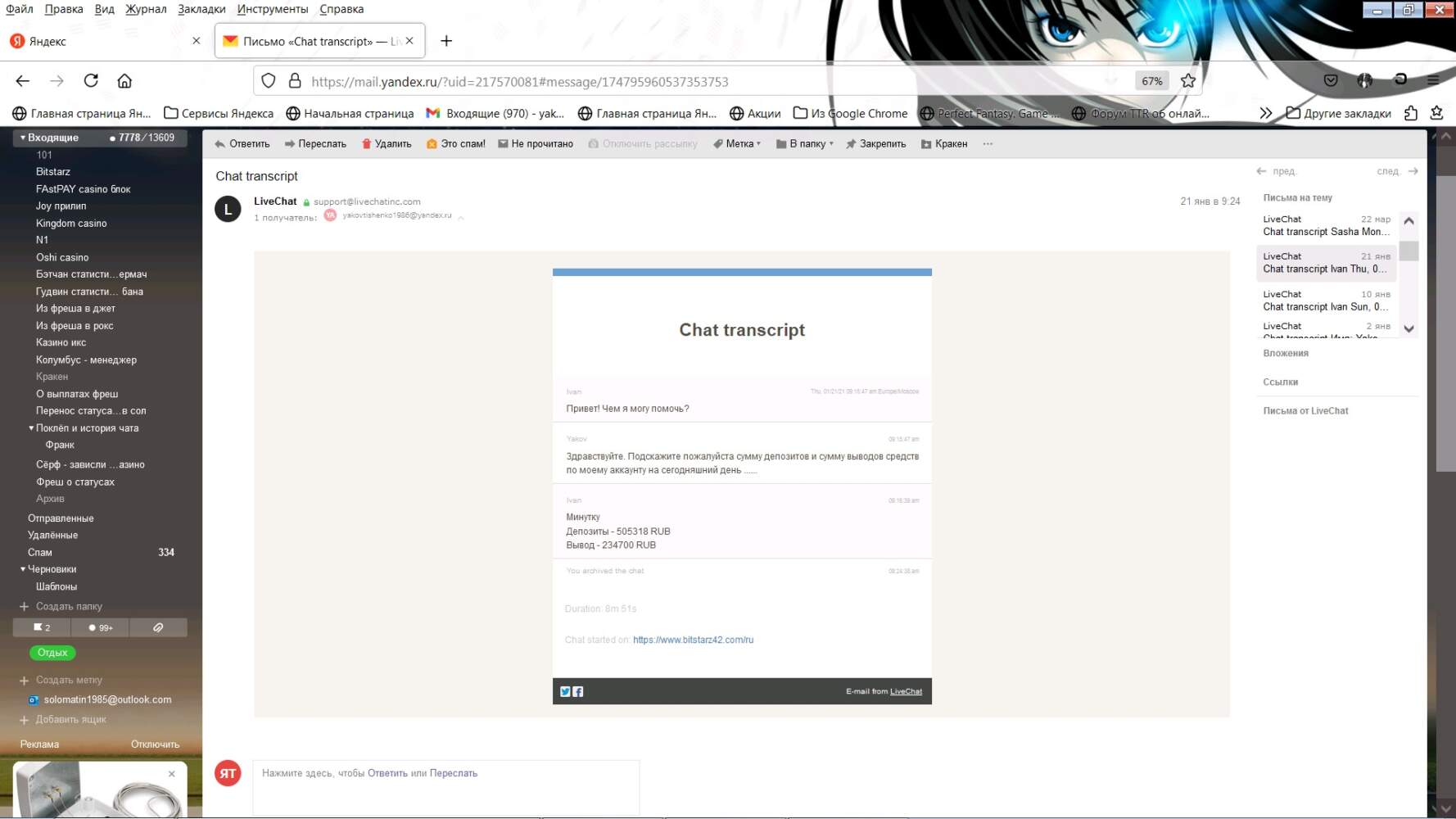Click 'Создать метку' in the sidebar
Image resolution: width=1456 pixels, height=819 pixels.
click(69, 681)
